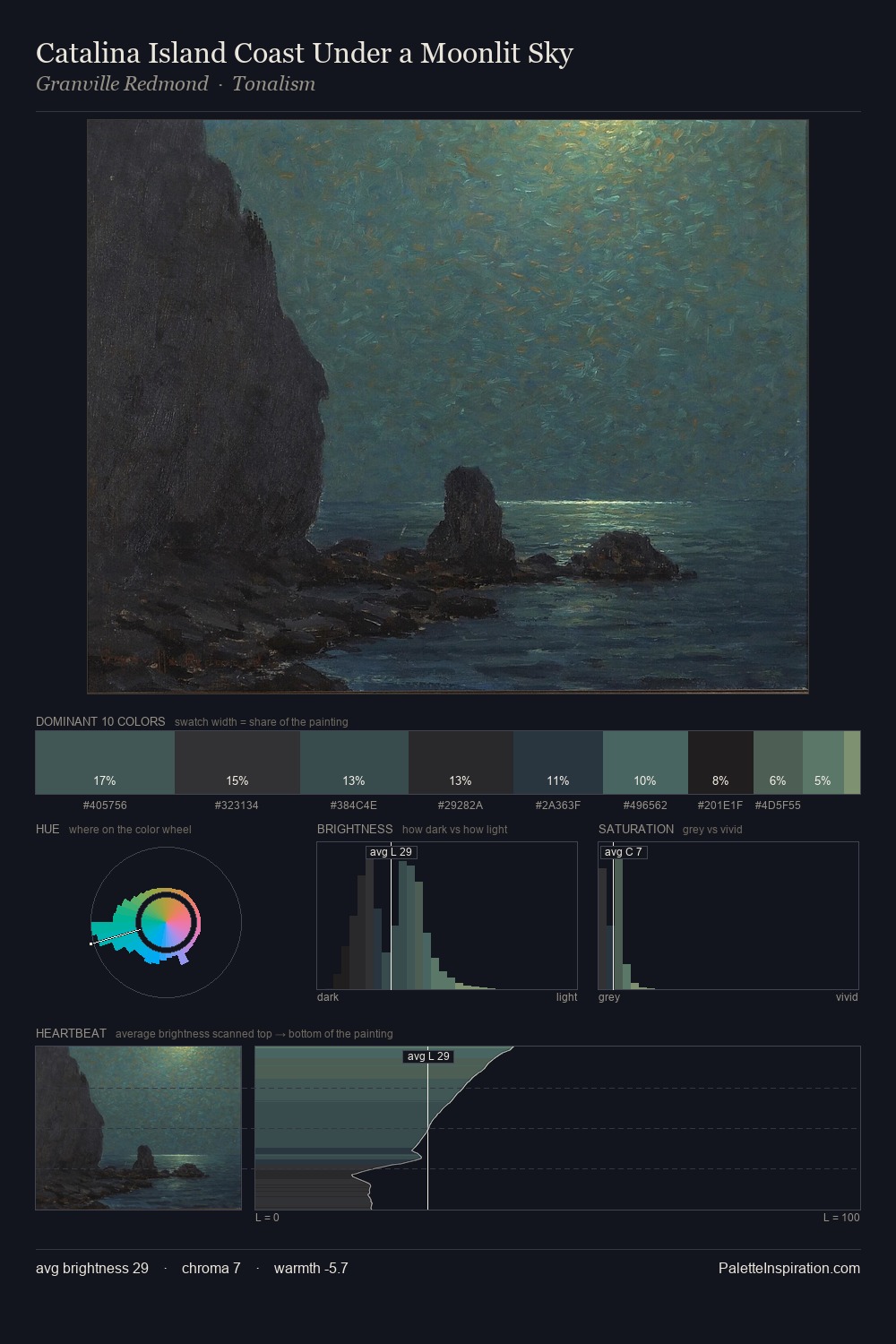Click the HEARTBEAT section heading
Viewport: 896px width, 1344px height.
click(71, 1033)
